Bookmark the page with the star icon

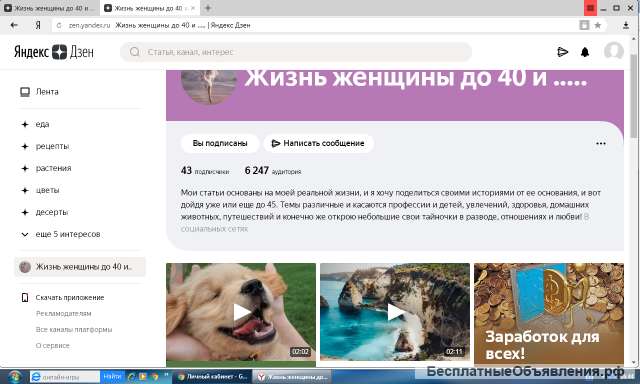pos(598,25)
